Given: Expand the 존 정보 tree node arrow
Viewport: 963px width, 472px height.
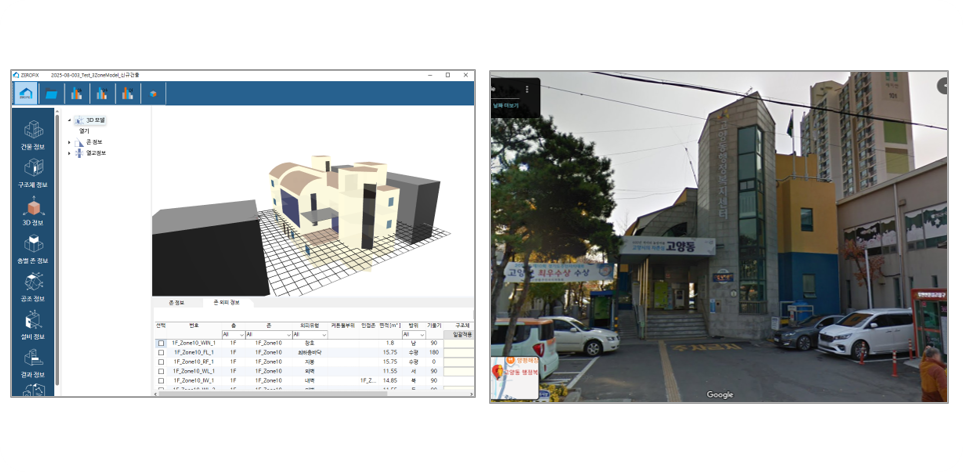Looking at the screenshot, I should [x=69, y=142].
